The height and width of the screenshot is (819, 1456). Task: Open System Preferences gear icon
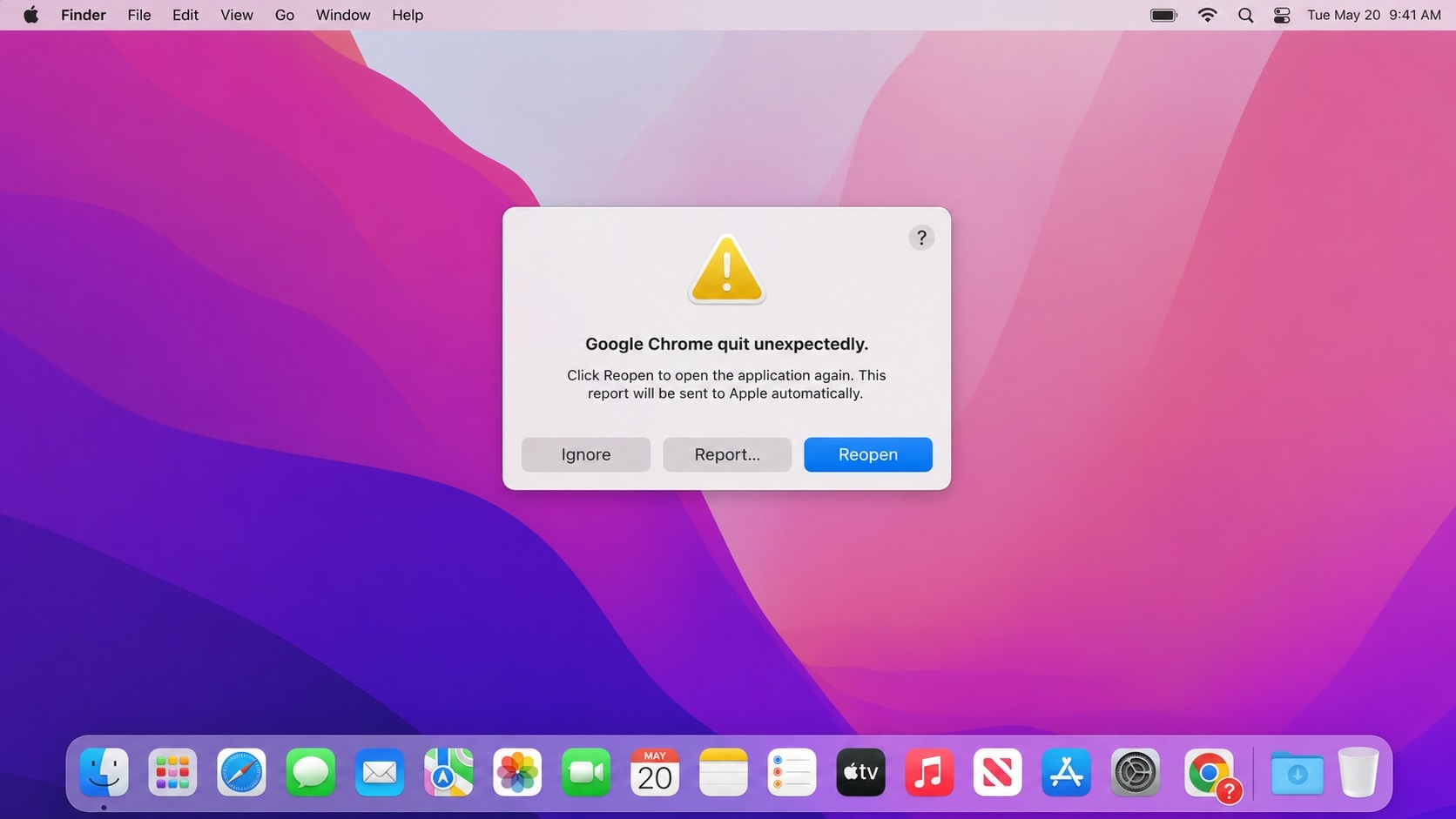pyautogui.click(x=1136, y=772)
